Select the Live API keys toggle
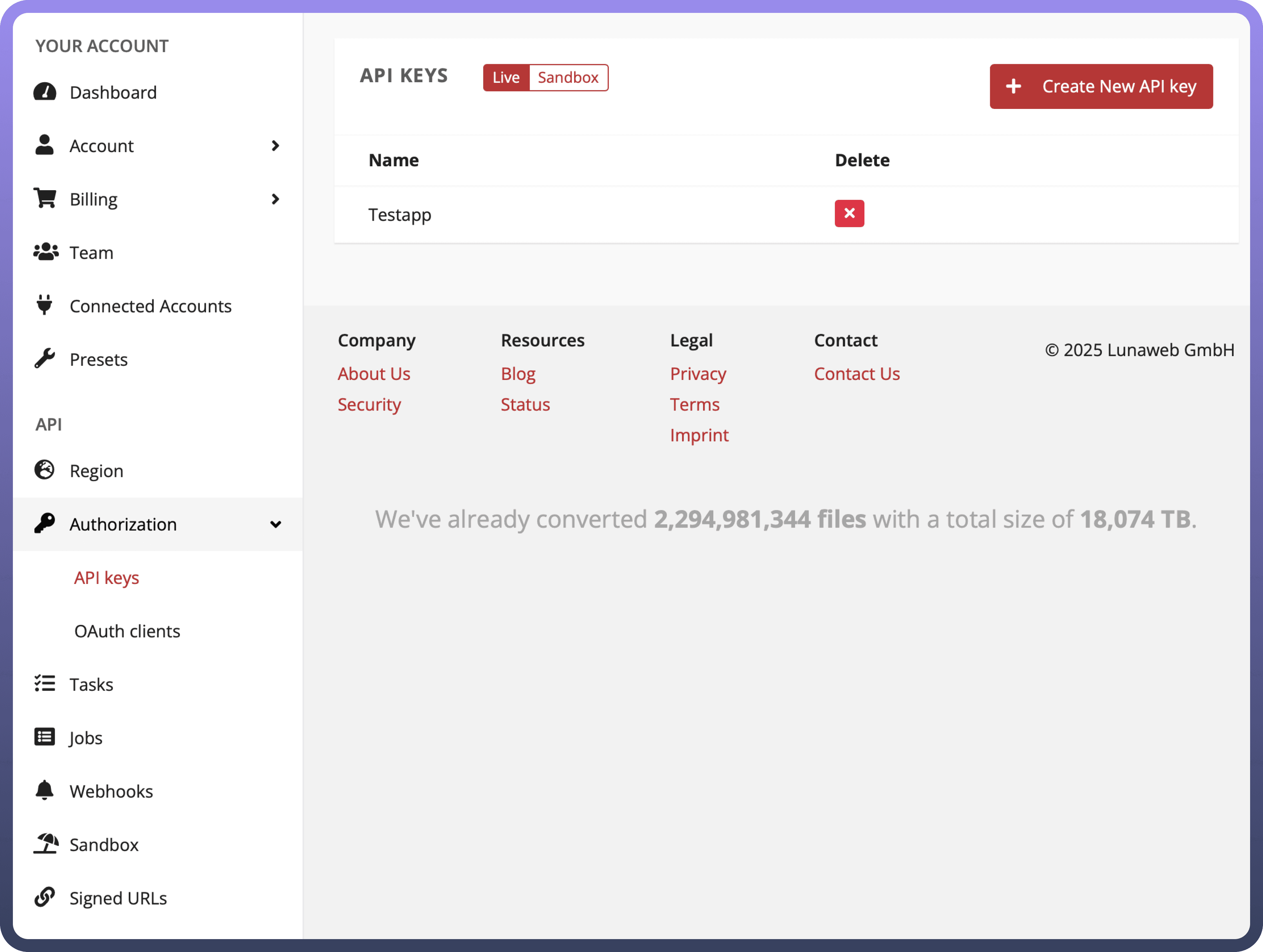Screen dimensions: 1263x952 click(506, 78)
